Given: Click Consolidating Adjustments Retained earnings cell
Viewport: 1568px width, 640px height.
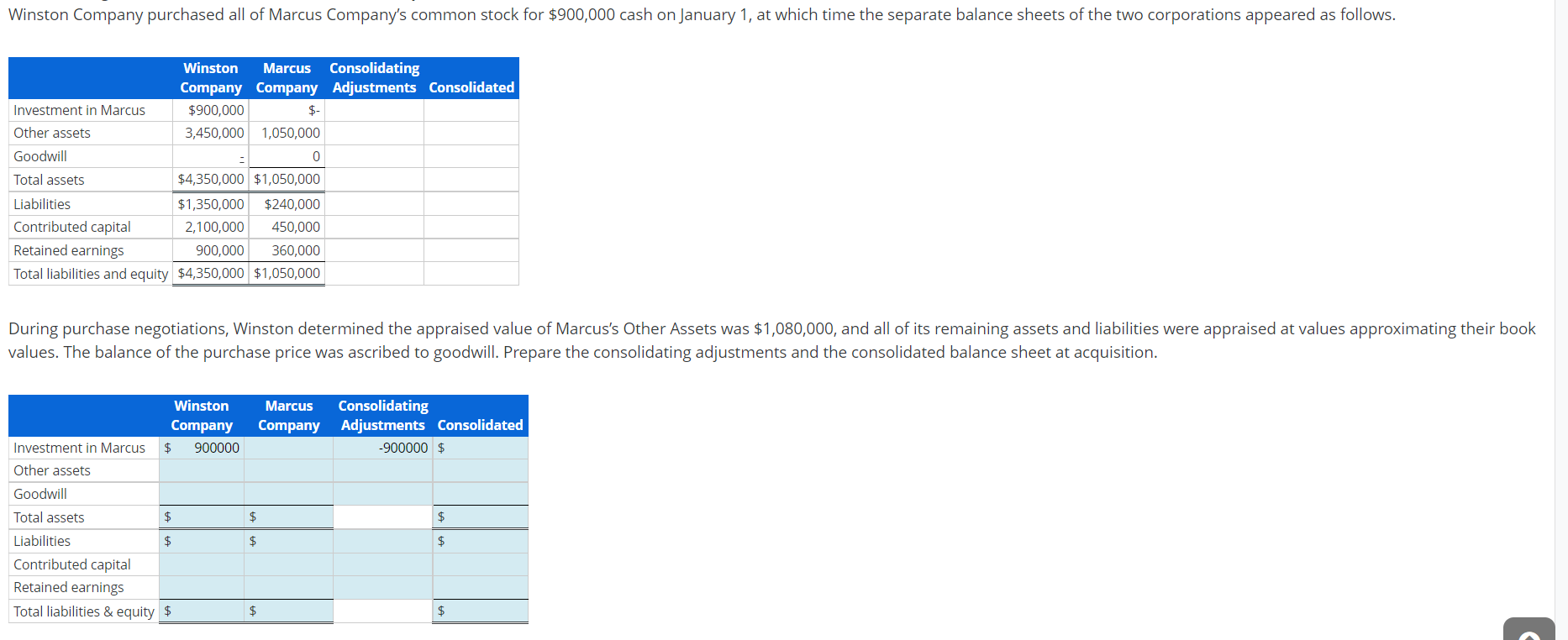Looking at the screenshot, I should (x=382, y=587).
